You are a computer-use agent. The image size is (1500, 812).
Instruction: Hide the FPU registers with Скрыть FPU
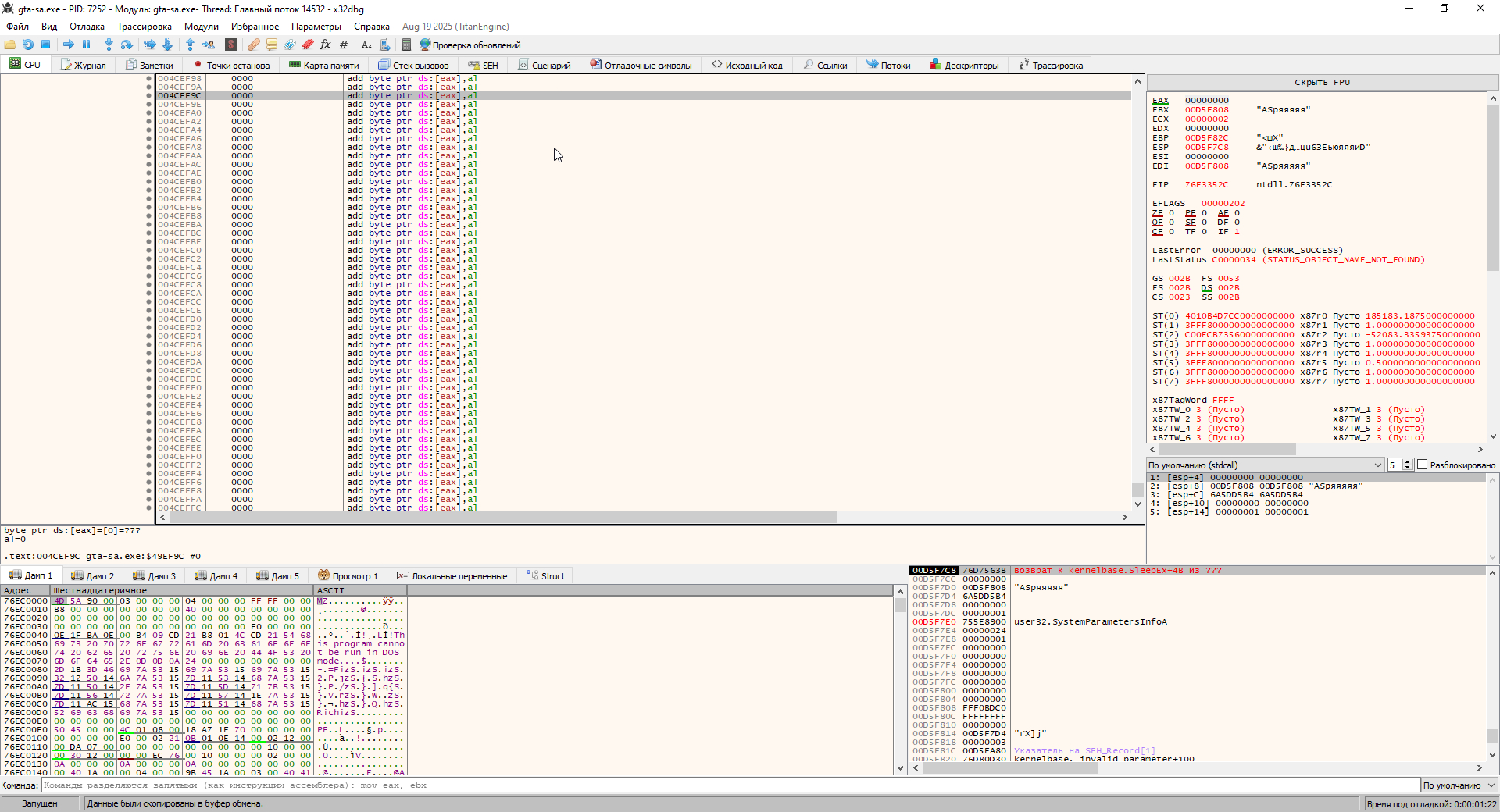coord(1322,82)
